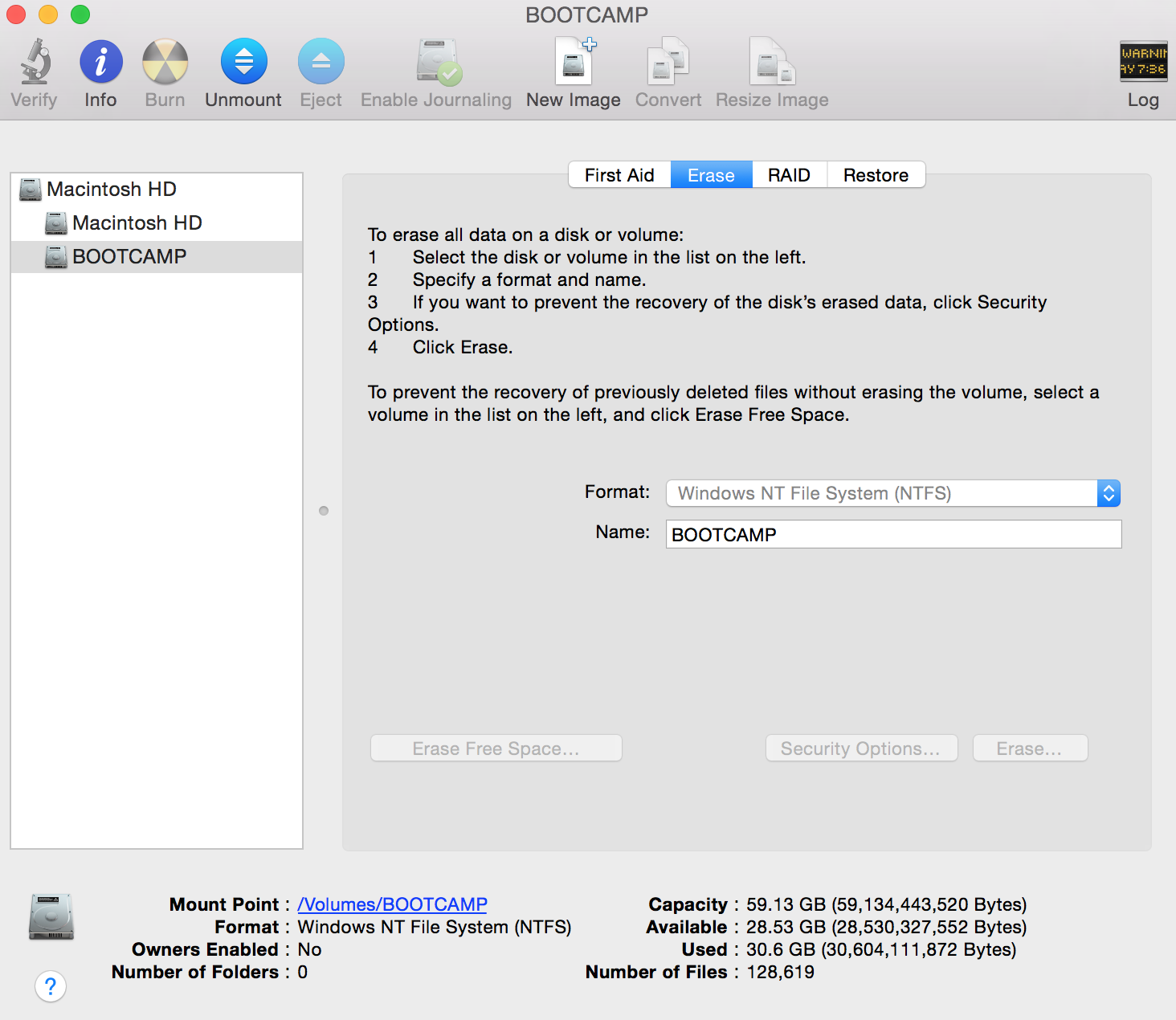1176x1020 pixels.
Task: Select the BOOTCAMP volume in sidebar
Action: 157,257
